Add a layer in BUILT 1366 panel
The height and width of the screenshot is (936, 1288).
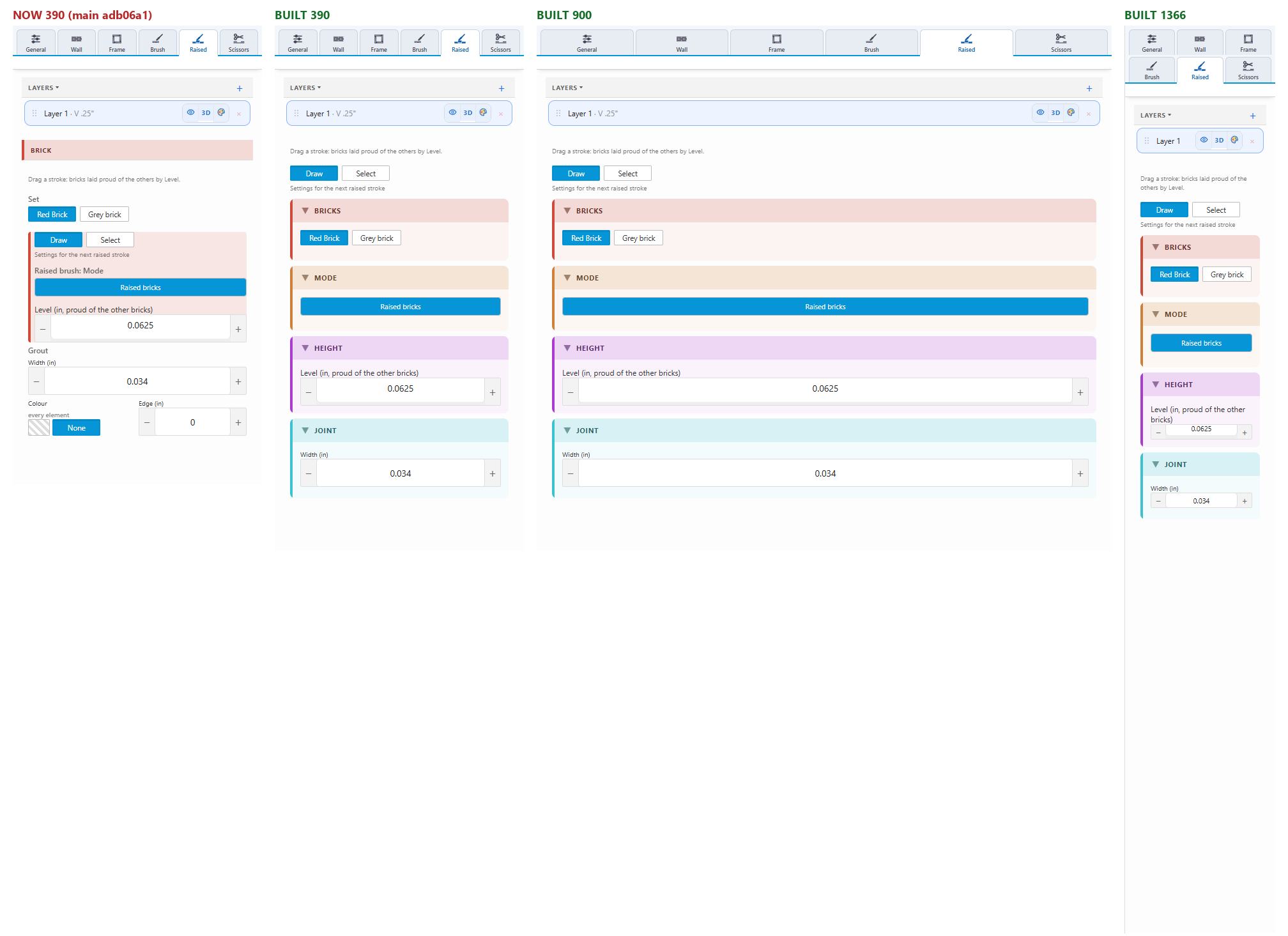(1253, 116)
